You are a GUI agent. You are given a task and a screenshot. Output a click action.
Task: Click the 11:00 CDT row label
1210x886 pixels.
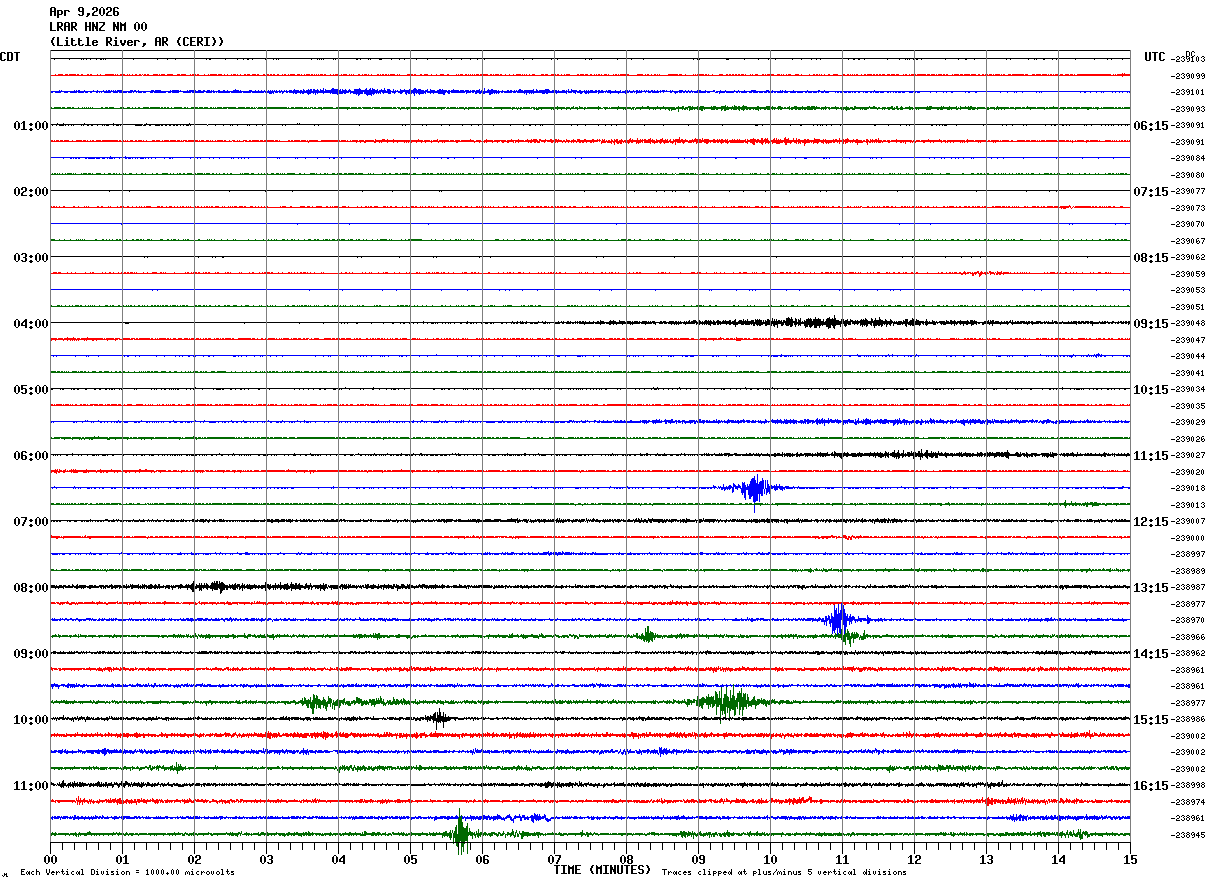pyautogui.click(x=31, y=786)
